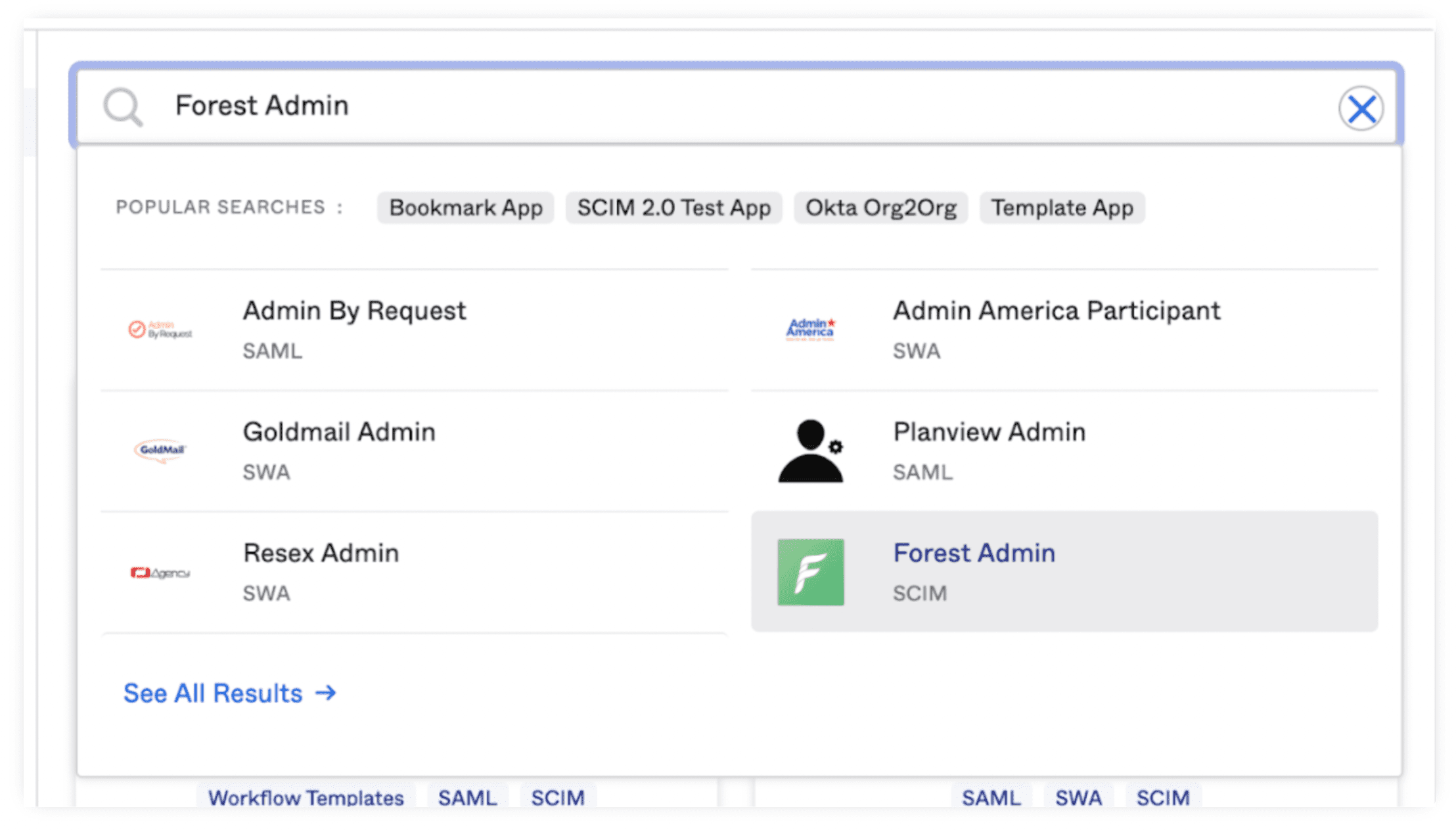Click the GoldMail logo icon
The height and width of the screenshot is (830, 1456).
[160, 450]
